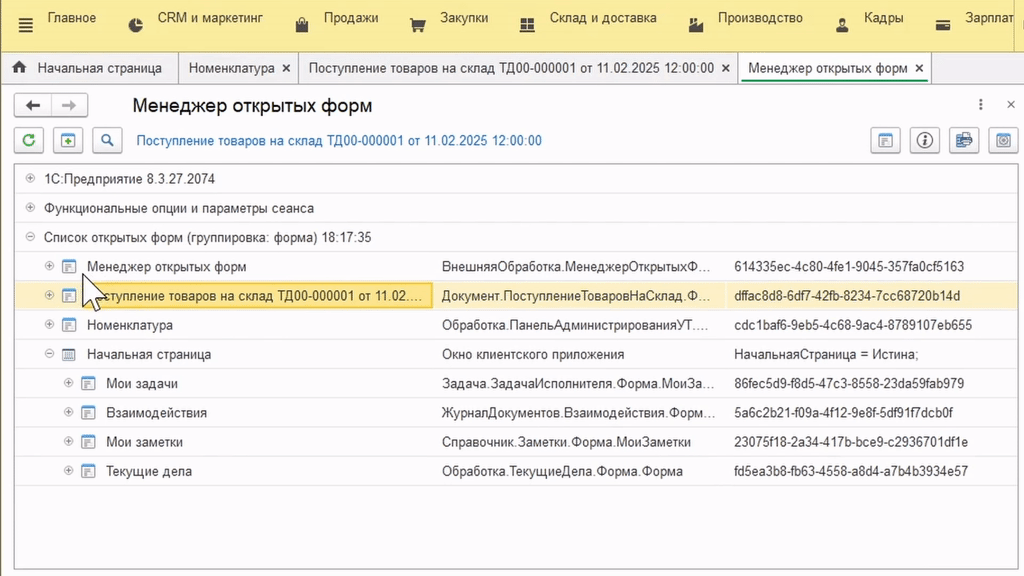Click the information icon button

tap(925, 140)
